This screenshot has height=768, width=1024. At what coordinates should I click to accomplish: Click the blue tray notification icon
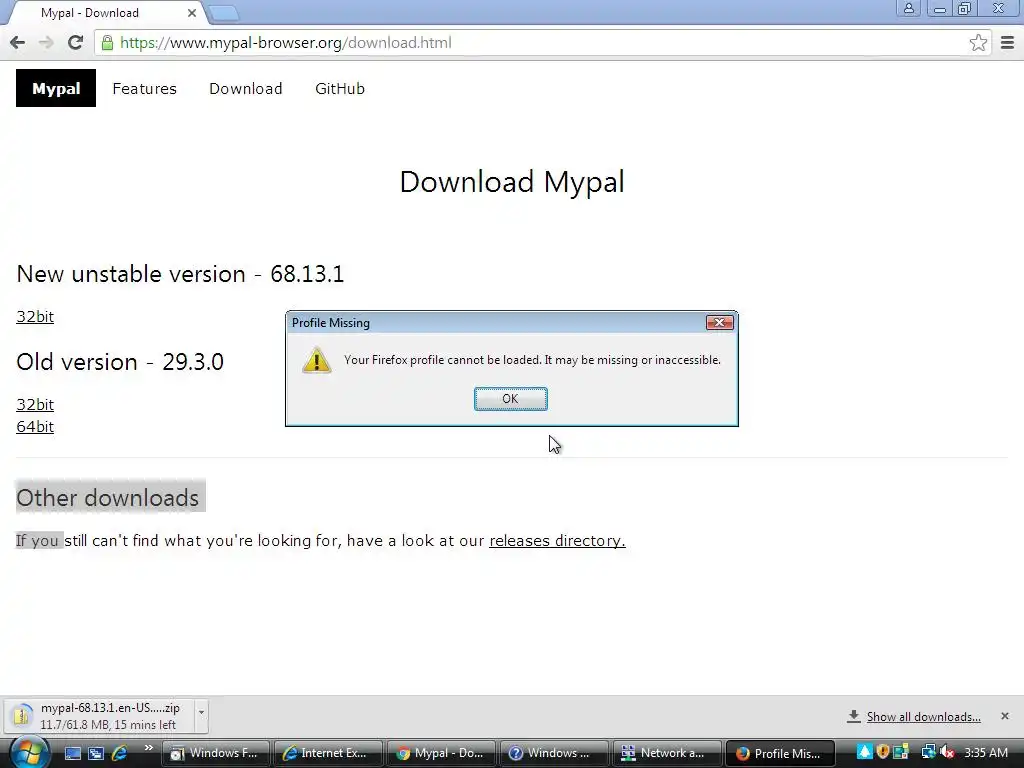[x=865, y=752]
